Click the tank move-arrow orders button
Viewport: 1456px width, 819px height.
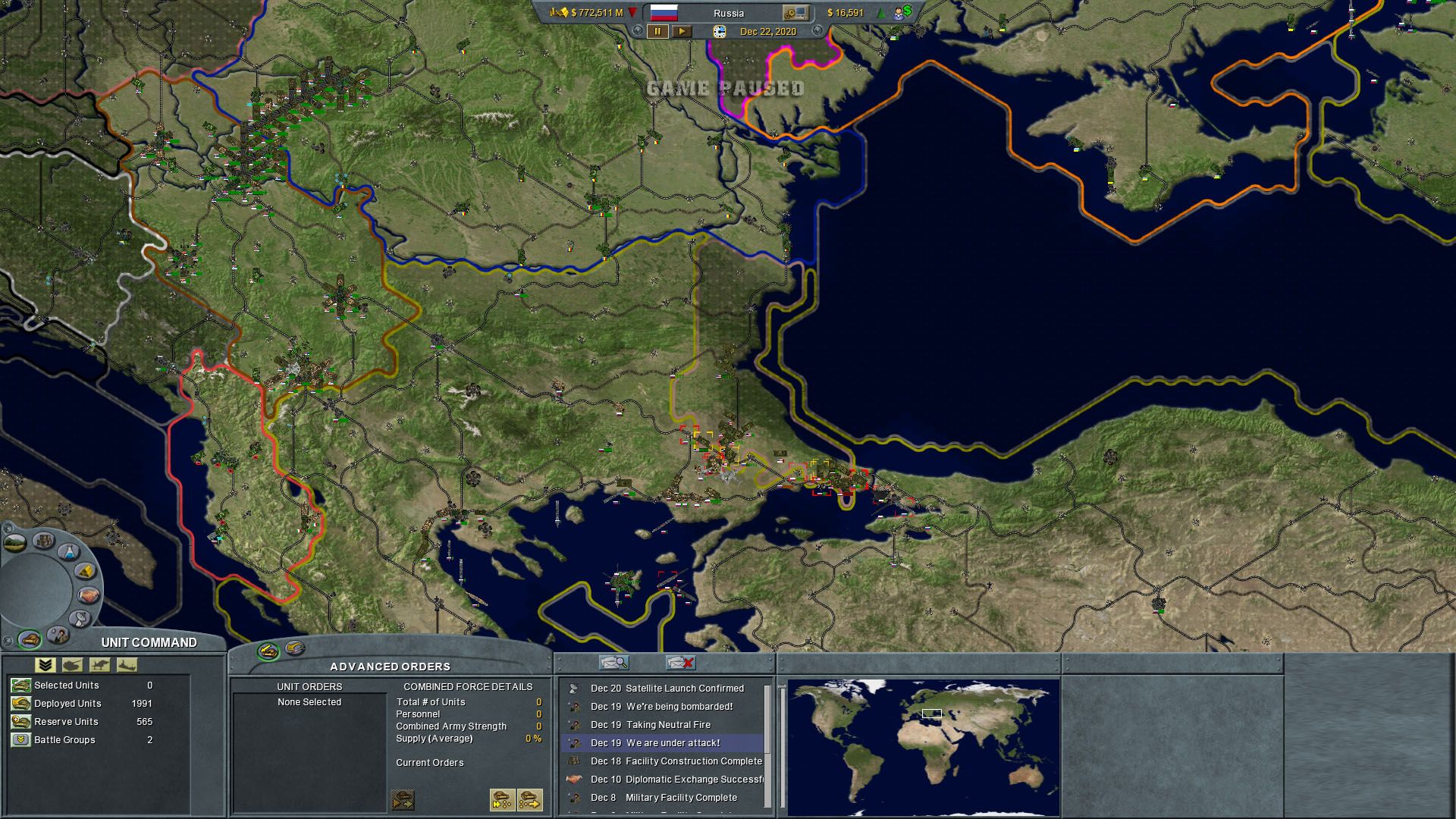(x=530, y=799)
